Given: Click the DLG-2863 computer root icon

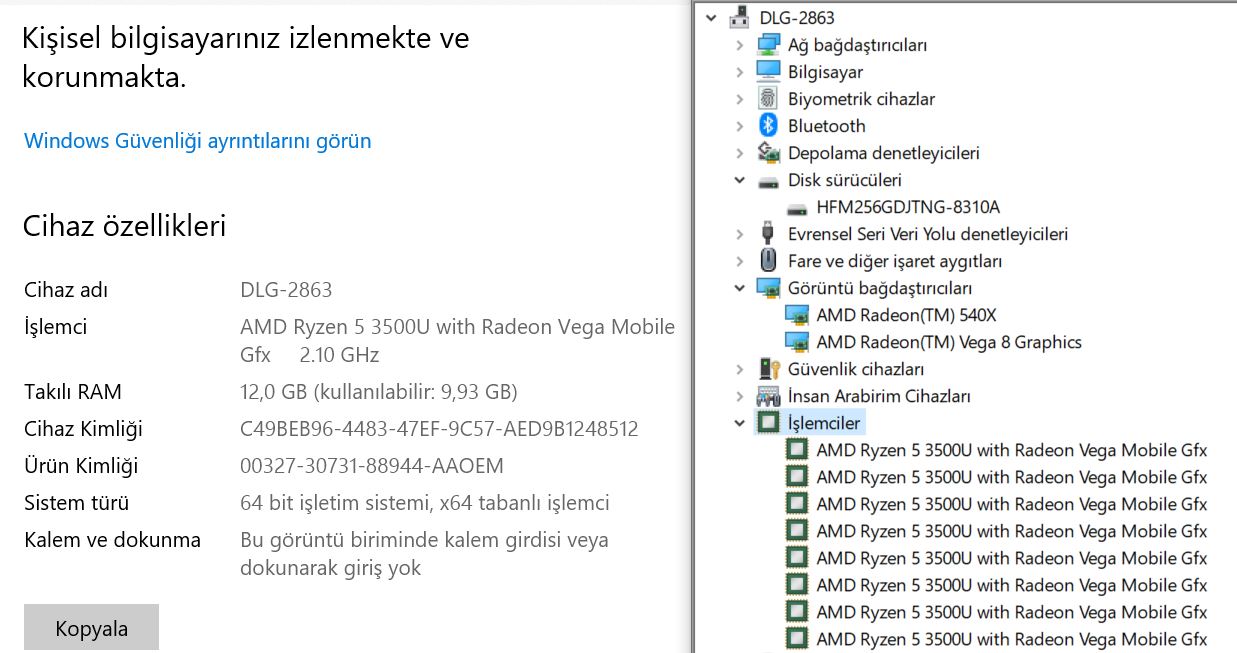Looking at the screenshot, I should point(740,17).
